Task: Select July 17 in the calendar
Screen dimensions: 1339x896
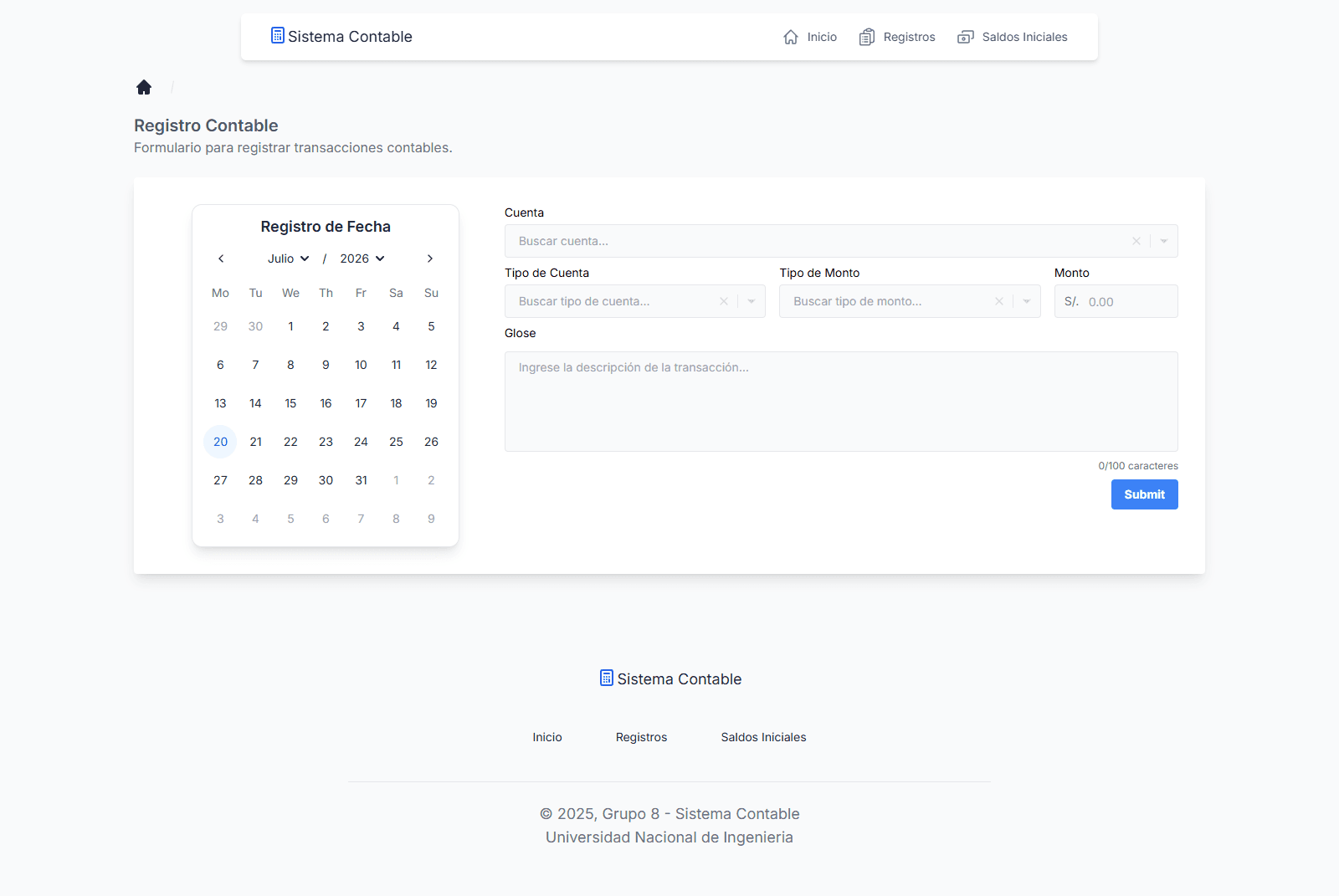Action: pos(361,403)
